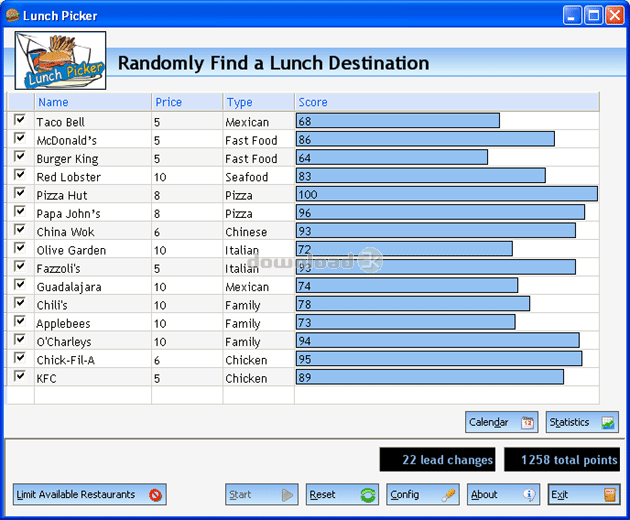Toggle the Chick-Fil-A checkbox
Image resolution: width=630 pixels, height=520 pixels.
point(19,357)
